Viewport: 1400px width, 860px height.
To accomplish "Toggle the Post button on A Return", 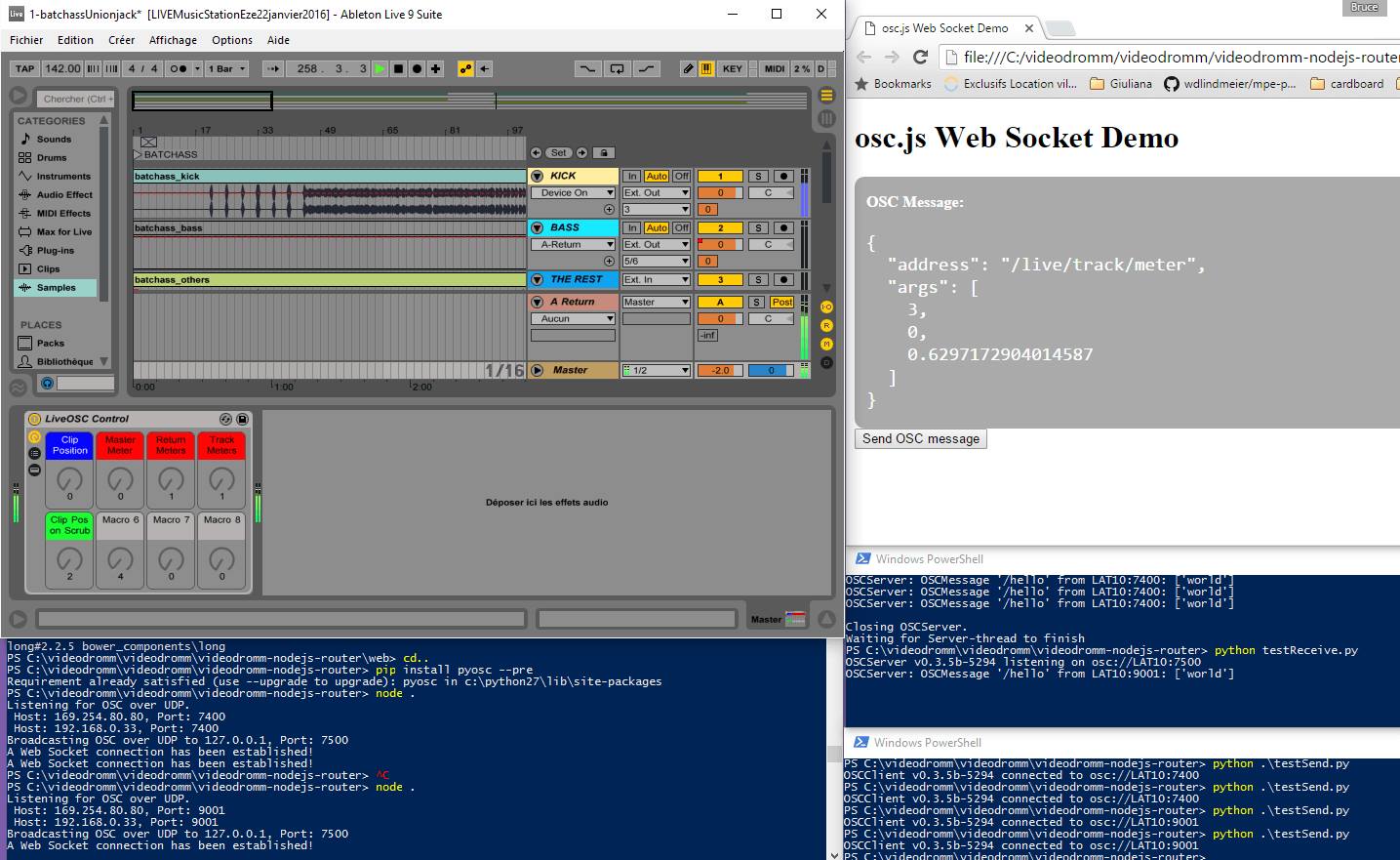I will [782, 302].
